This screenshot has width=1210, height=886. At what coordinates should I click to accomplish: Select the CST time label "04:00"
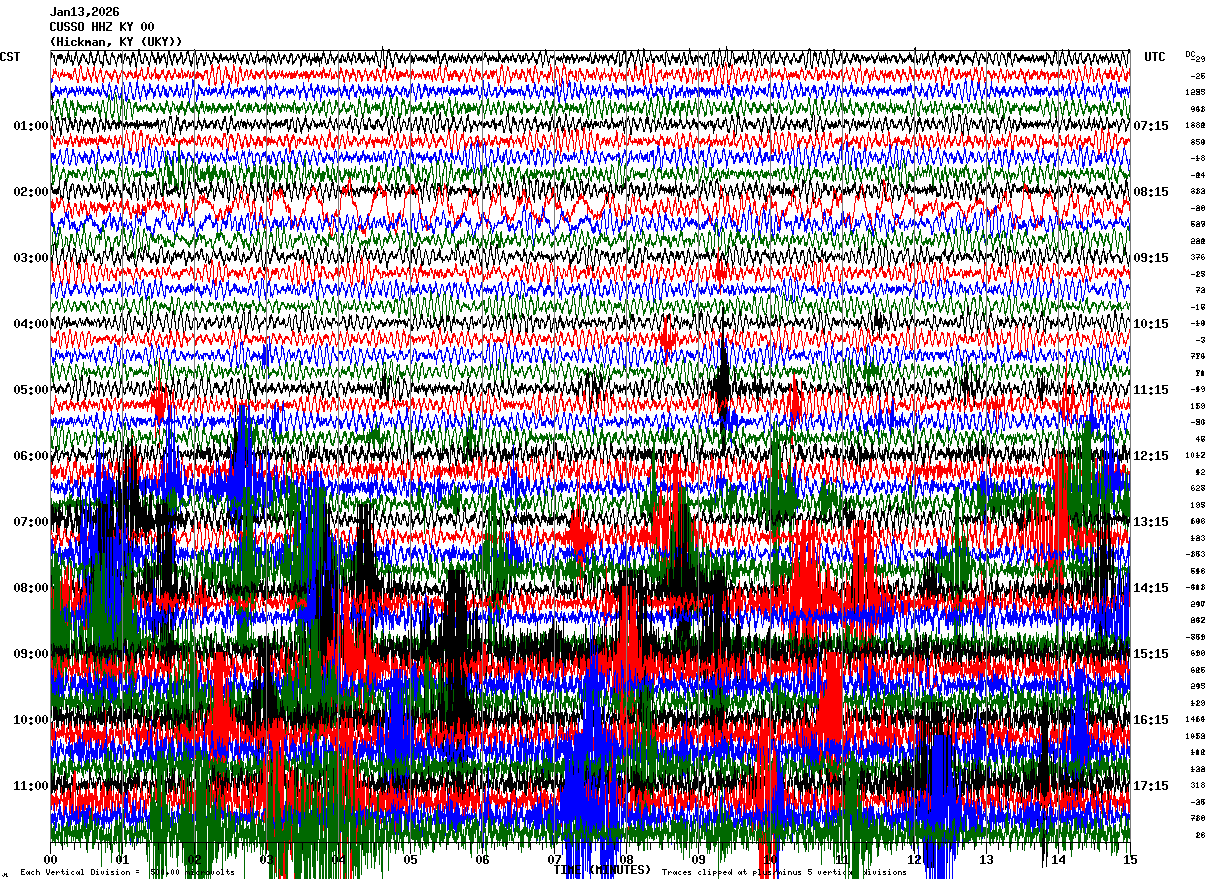[x=31, y=324]
